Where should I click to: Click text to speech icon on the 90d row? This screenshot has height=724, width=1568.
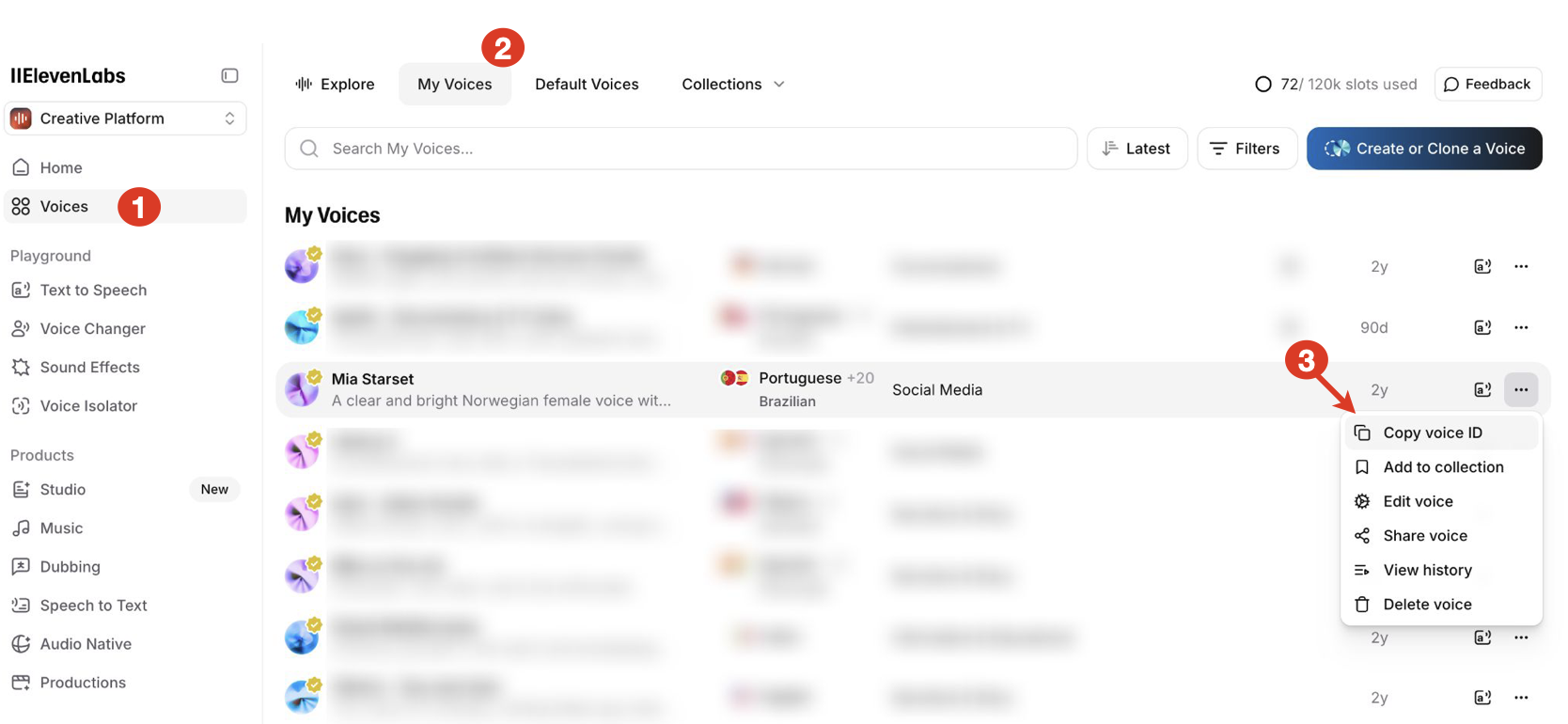(x=1482, y=327)
